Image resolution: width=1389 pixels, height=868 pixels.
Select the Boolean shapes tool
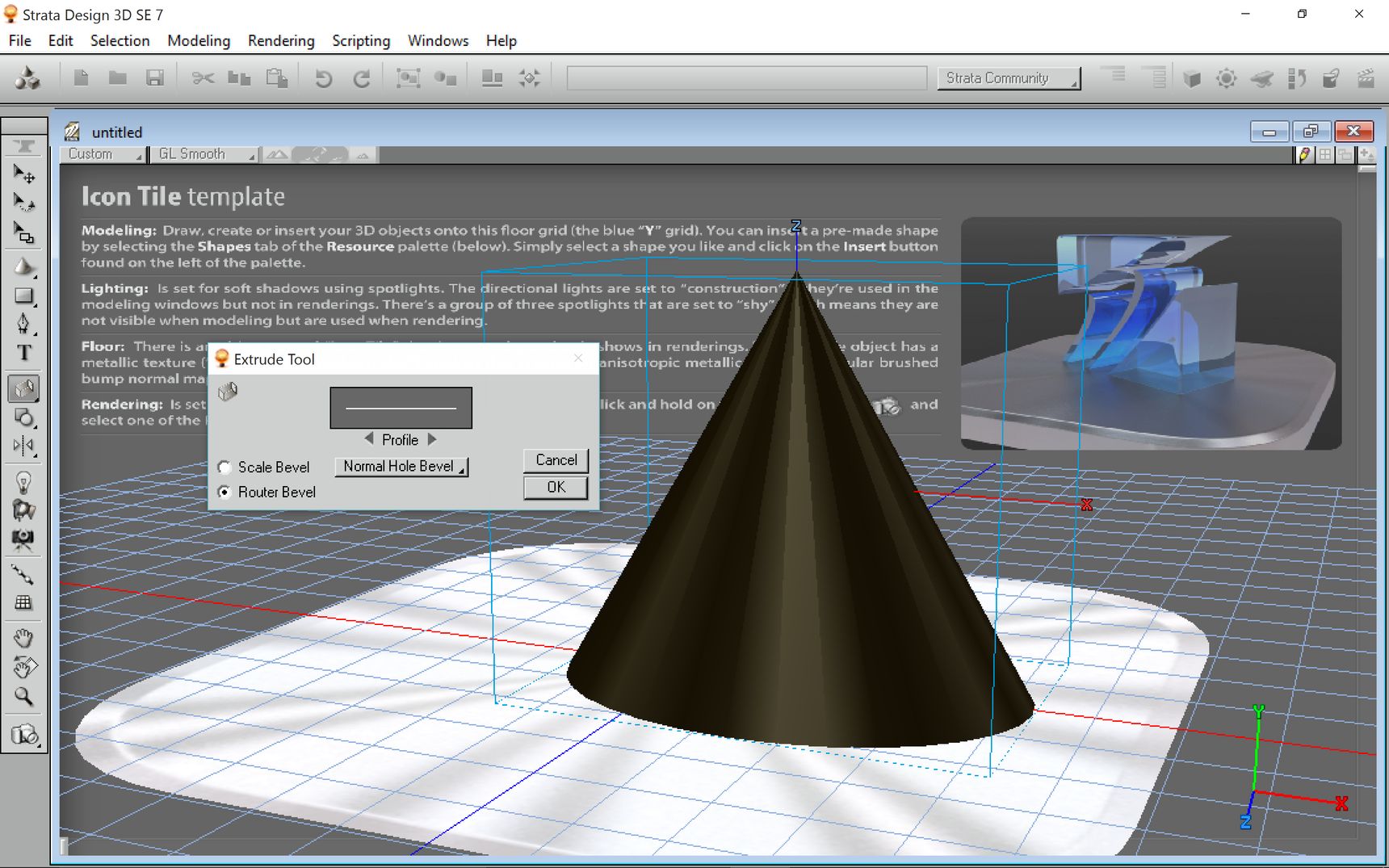tap(24, 417)
